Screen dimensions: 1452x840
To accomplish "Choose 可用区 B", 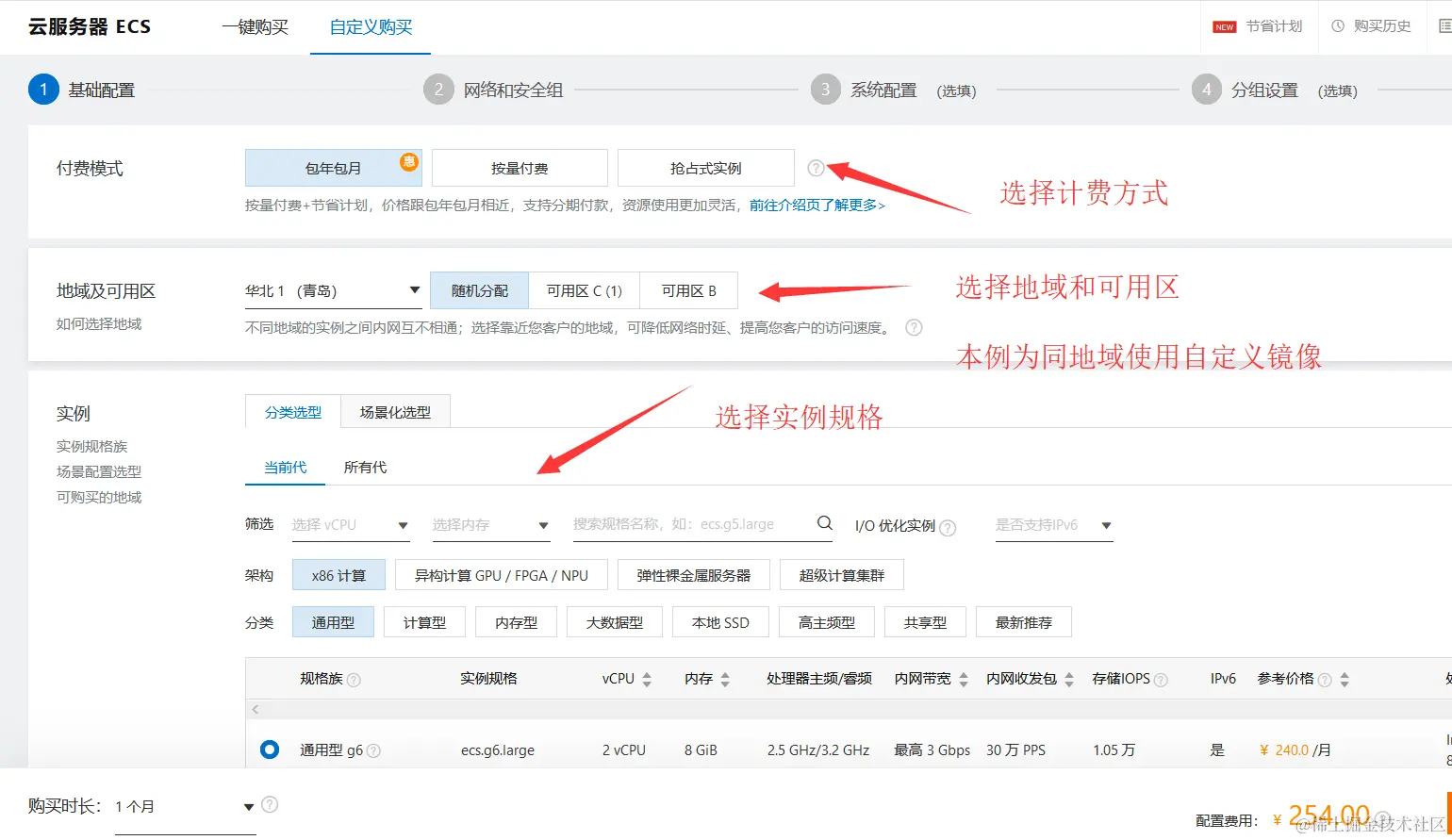I will pos(689,290).
